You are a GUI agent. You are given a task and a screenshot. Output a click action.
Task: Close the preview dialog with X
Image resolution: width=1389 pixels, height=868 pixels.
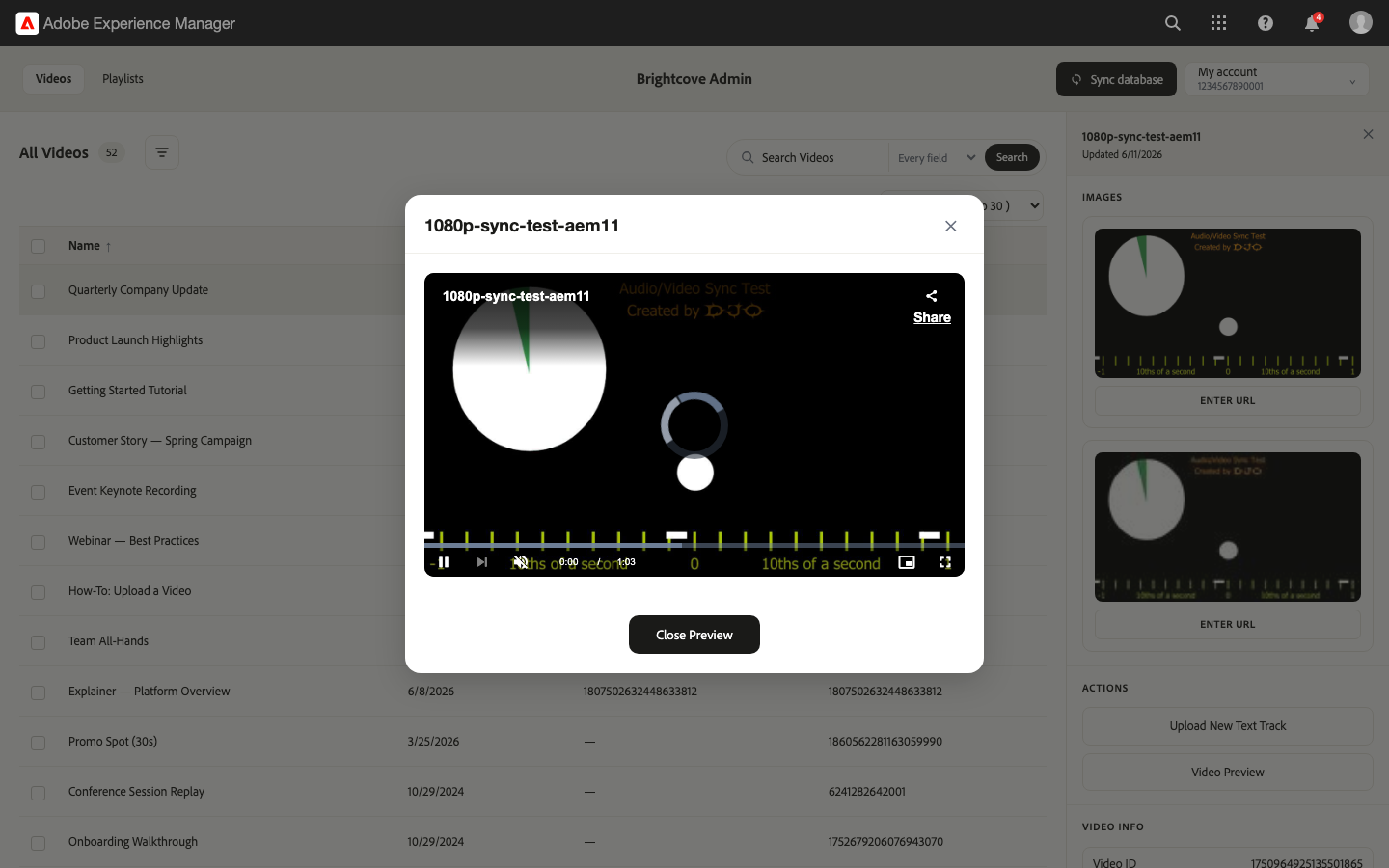tap(951, 226)
